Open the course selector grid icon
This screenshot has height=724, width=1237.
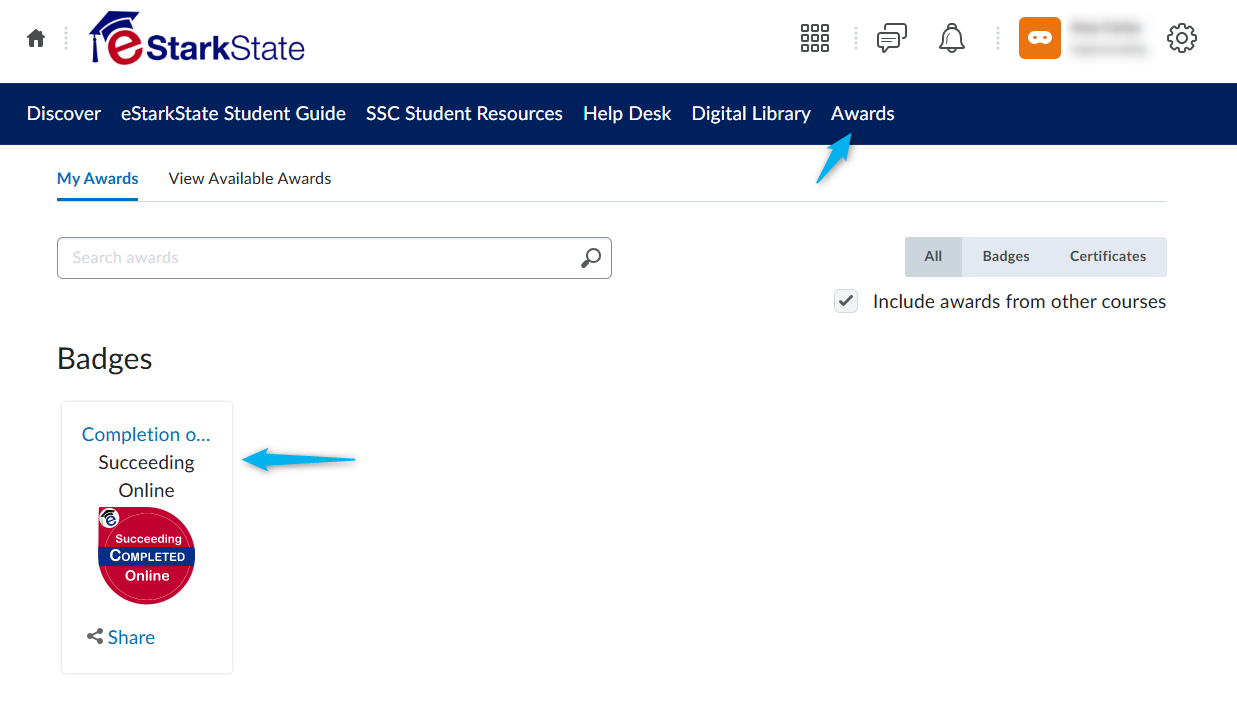tap(815, 38)
